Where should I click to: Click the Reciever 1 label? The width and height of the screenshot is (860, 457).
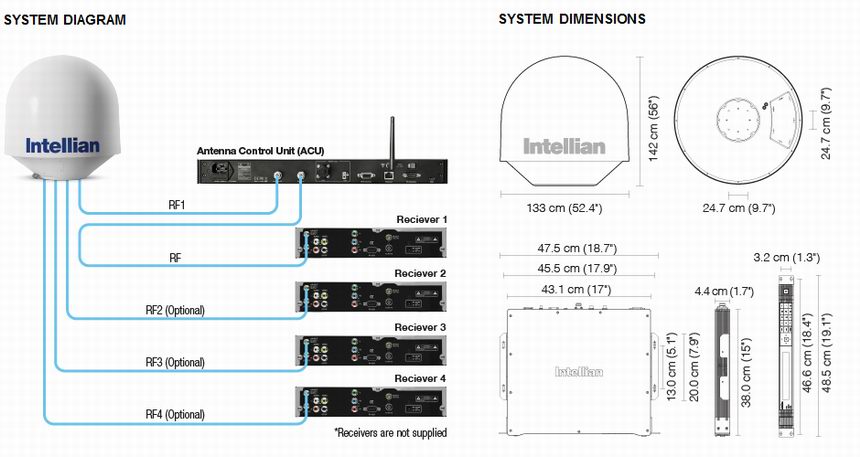point(422,219)
